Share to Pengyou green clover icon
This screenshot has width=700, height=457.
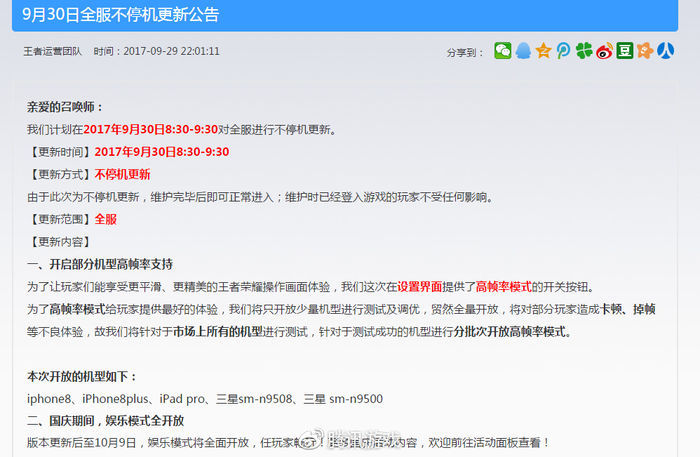pos(584,51)
